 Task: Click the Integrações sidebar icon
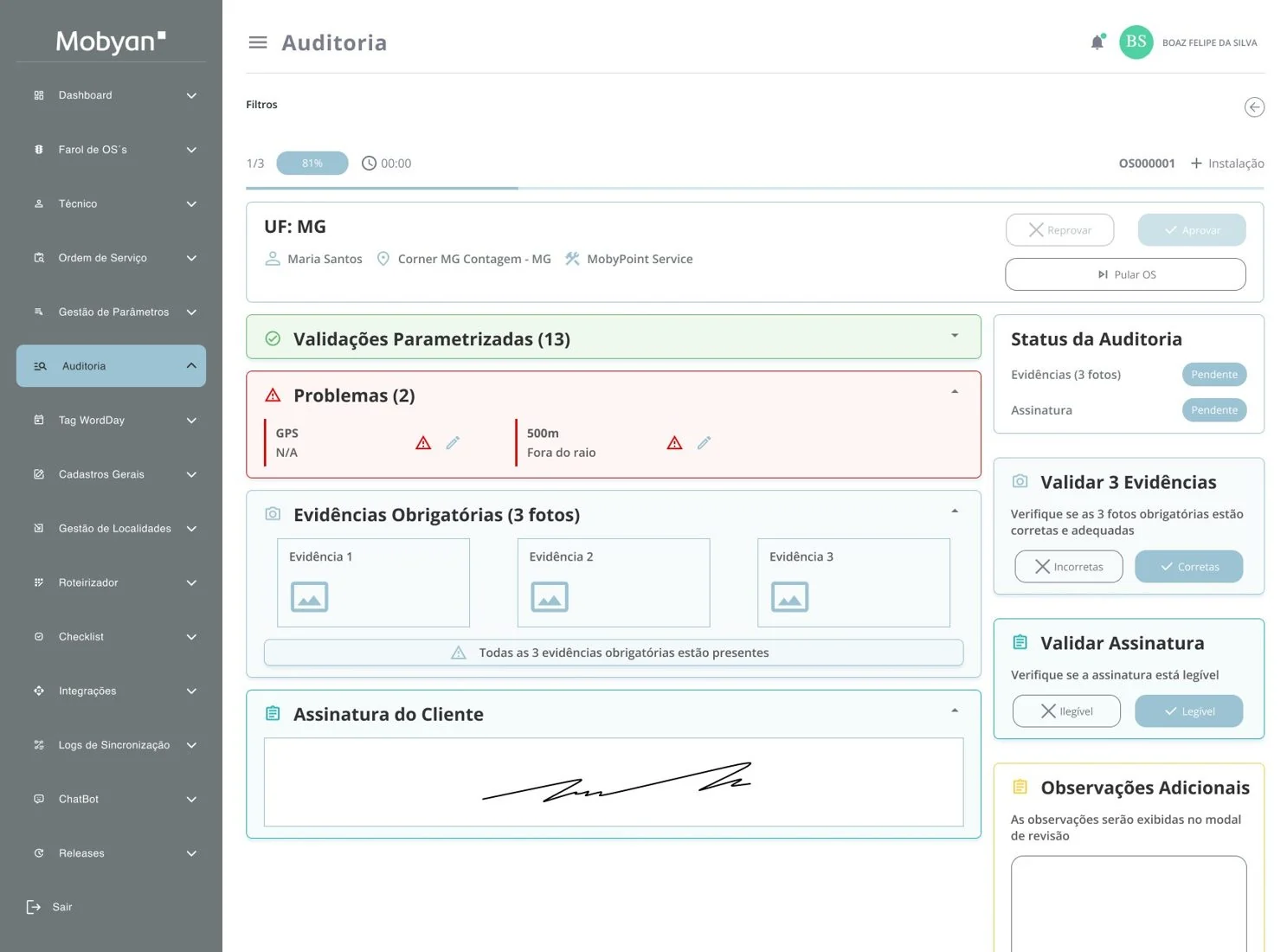pyautogui.click(x=39, y=691)
